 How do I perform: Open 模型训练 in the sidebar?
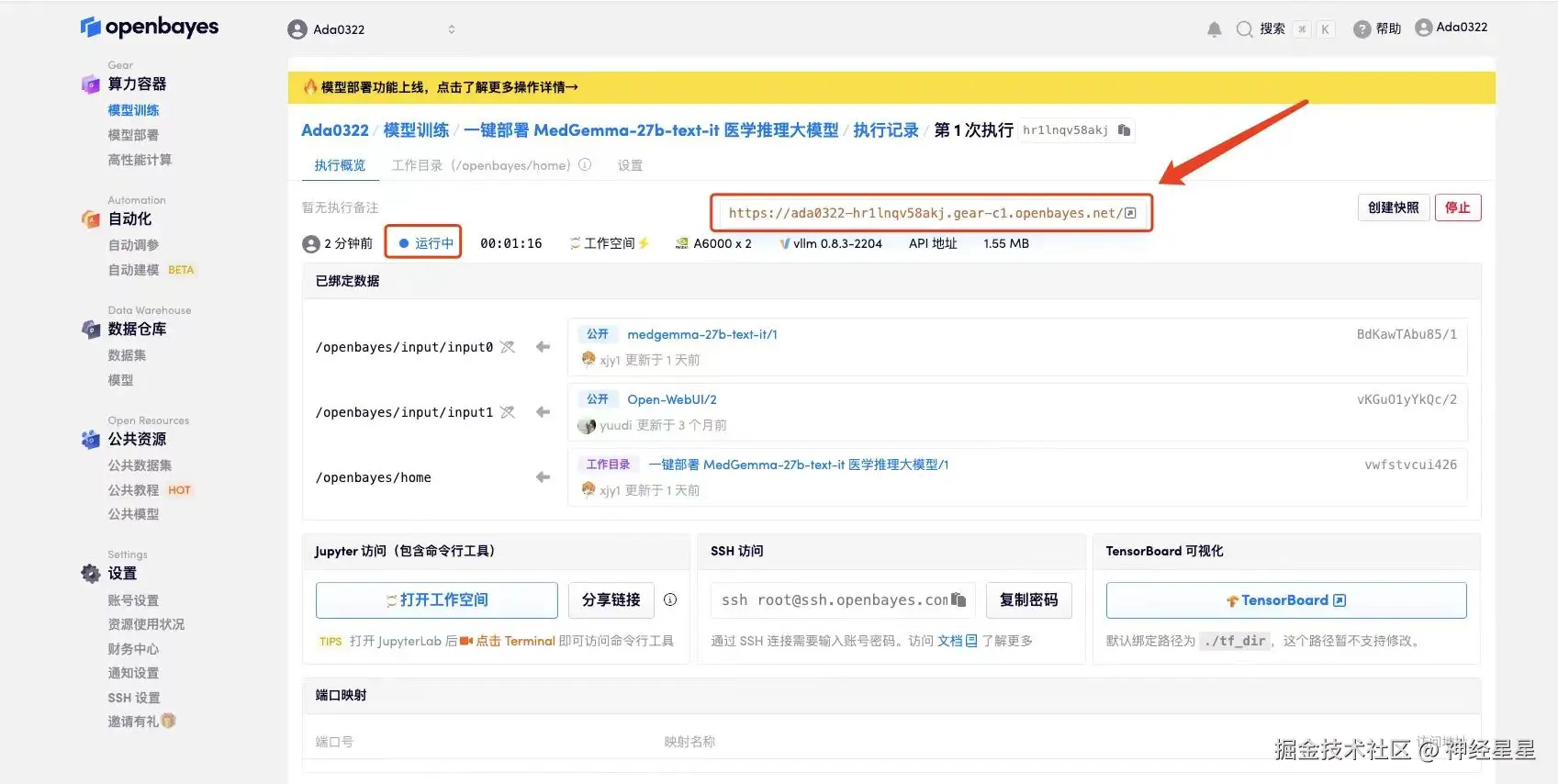(133, 110)
